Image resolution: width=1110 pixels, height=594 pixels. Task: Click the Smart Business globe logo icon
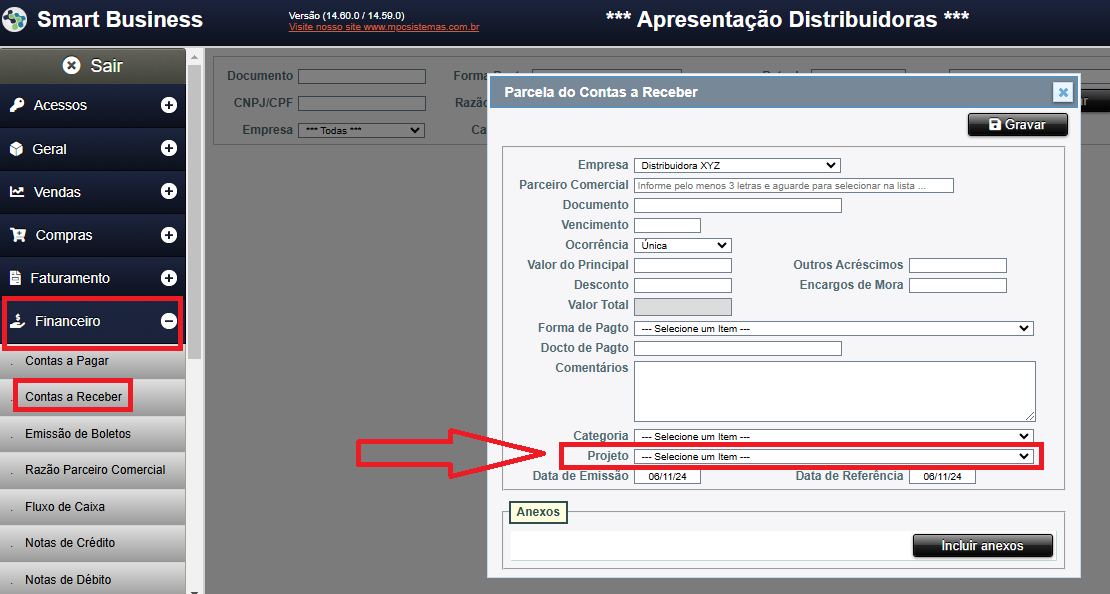tap(15, 20)
